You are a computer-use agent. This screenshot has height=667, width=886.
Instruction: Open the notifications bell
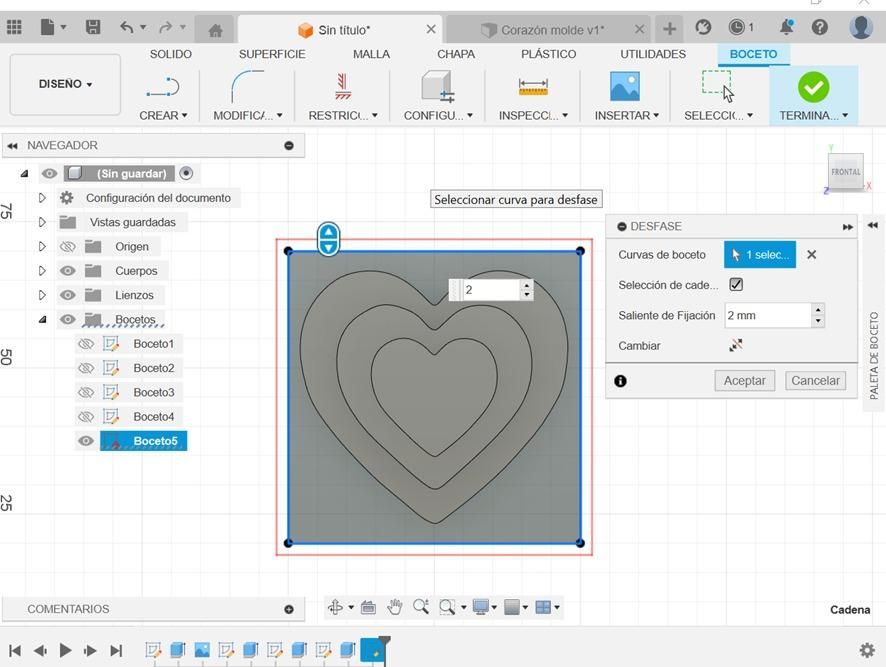click(x=786, y=27)
